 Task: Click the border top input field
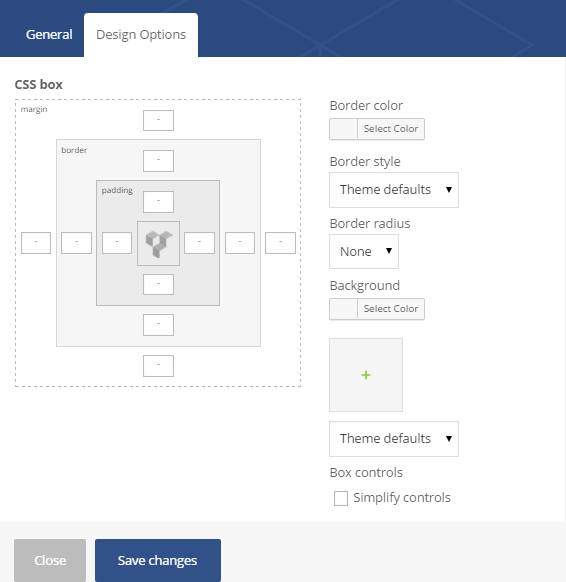coord(158,161)
